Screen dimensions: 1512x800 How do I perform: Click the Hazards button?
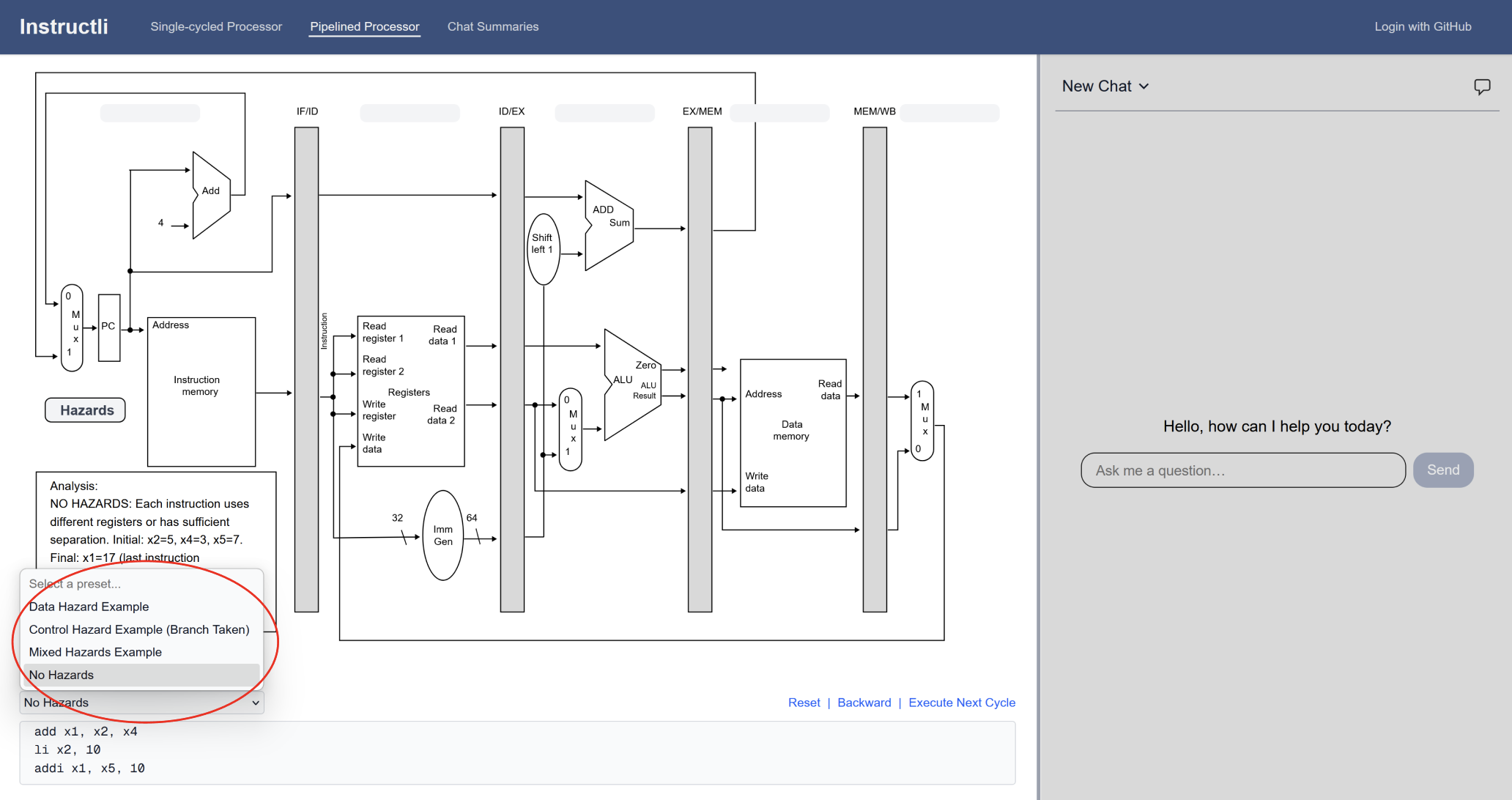[86, 410]
